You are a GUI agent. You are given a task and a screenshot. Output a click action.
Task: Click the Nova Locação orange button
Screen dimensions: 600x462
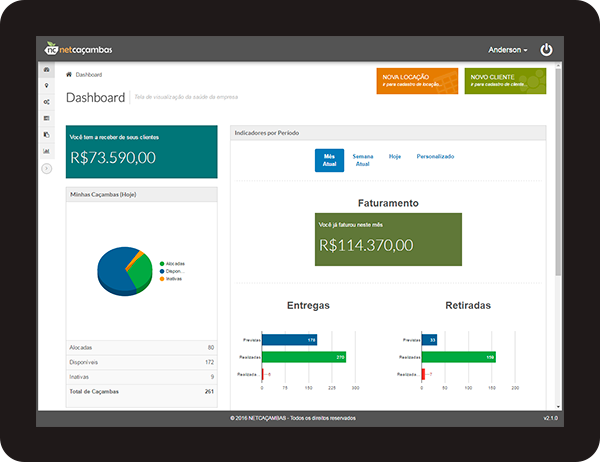[x=417, y=81]
